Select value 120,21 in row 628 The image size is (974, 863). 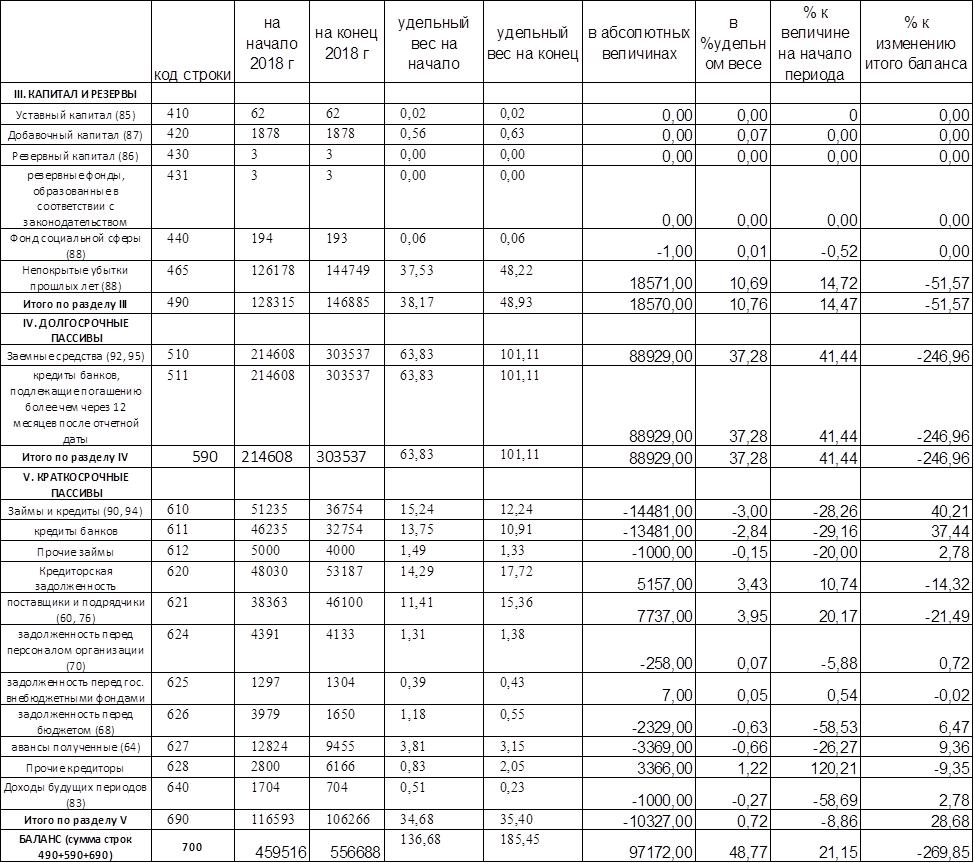pyautogui.click(x=815, y=767)
